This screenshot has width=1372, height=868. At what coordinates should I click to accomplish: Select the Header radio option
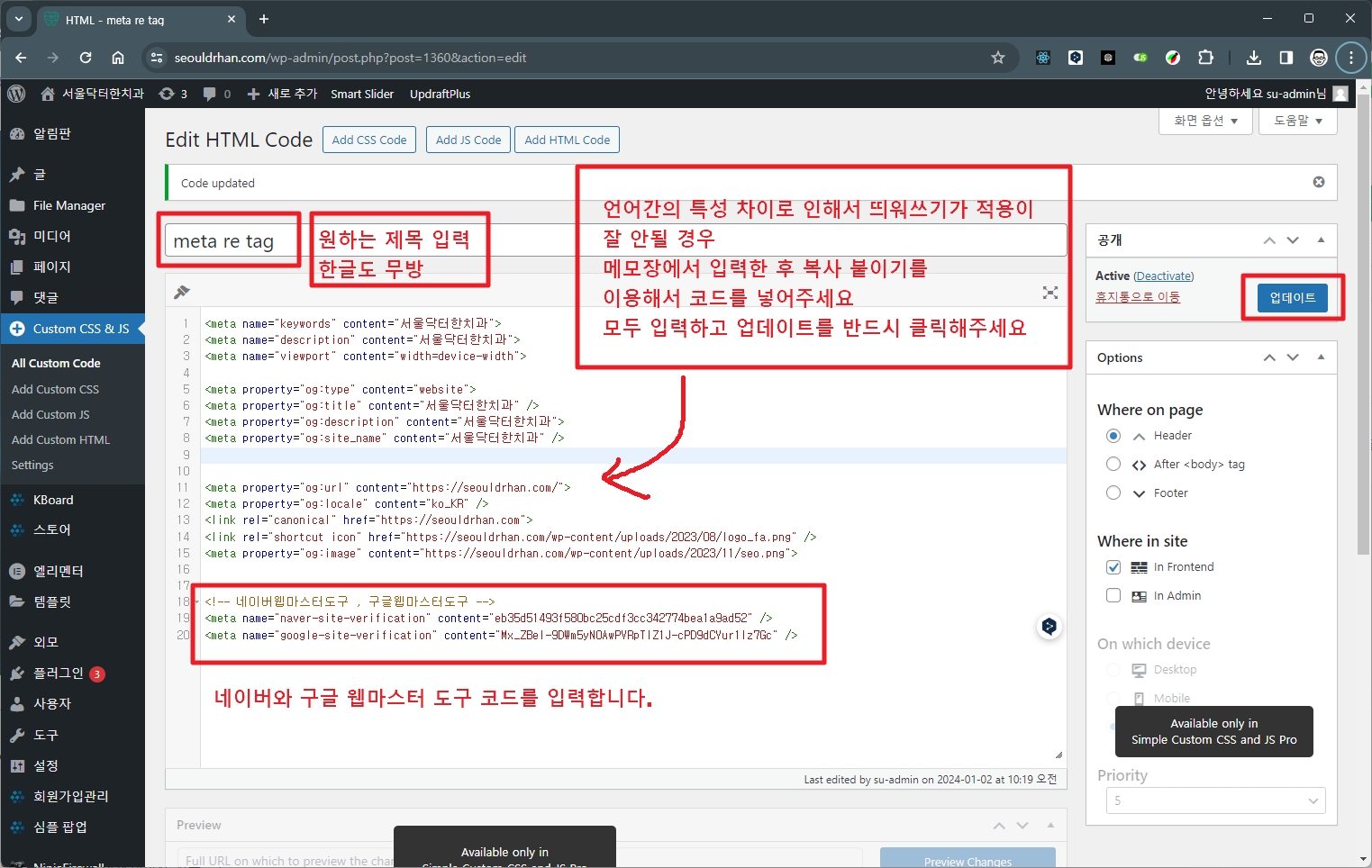point(1113,436)
